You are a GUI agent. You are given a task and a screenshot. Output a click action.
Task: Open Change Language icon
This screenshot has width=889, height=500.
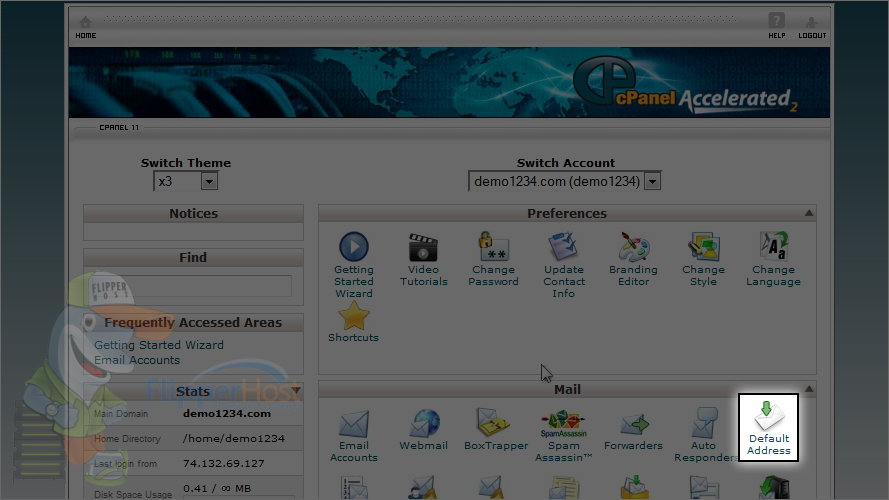pos(773,247)
